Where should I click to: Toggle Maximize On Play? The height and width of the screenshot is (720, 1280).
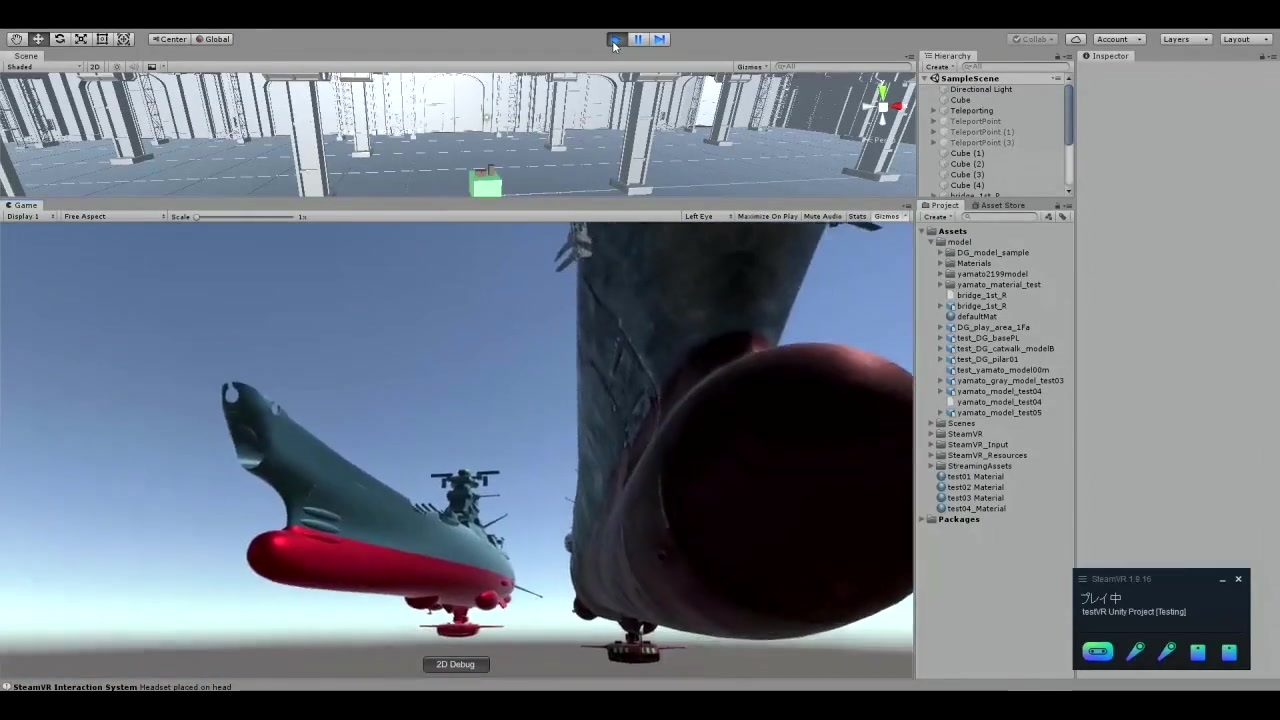tap(767, 217)
